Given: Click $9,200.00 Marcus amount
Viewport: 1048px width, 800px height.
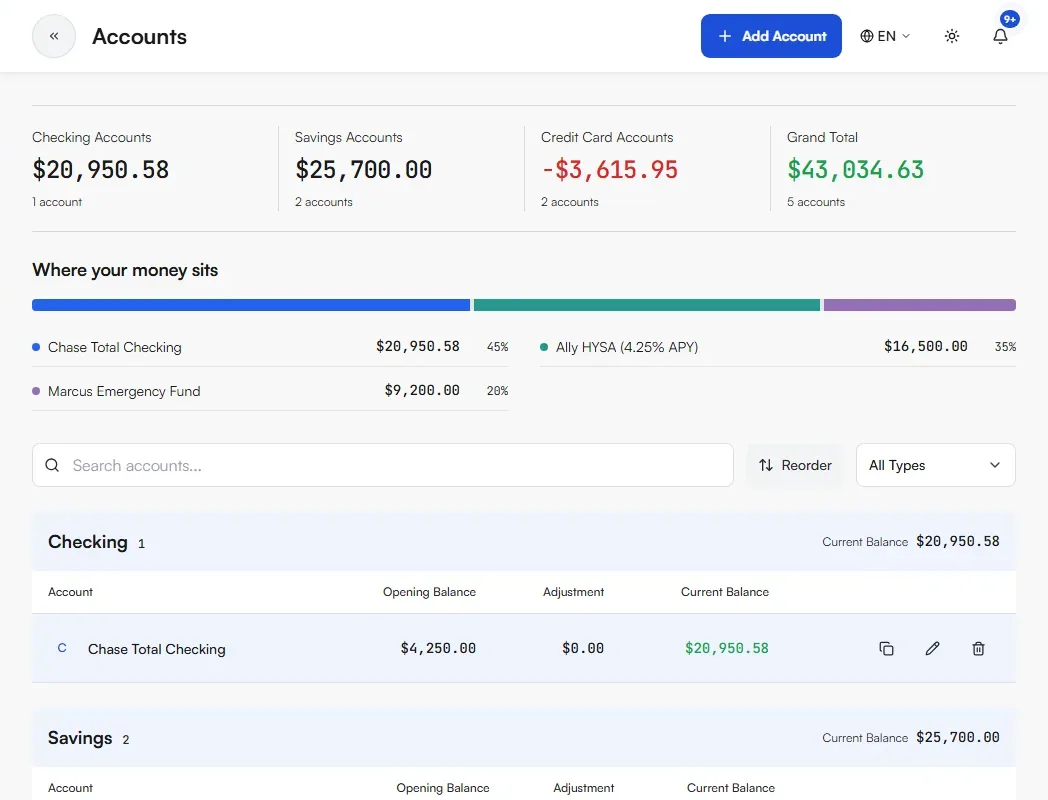Looking at the screenshot, I should pos(422,390).
